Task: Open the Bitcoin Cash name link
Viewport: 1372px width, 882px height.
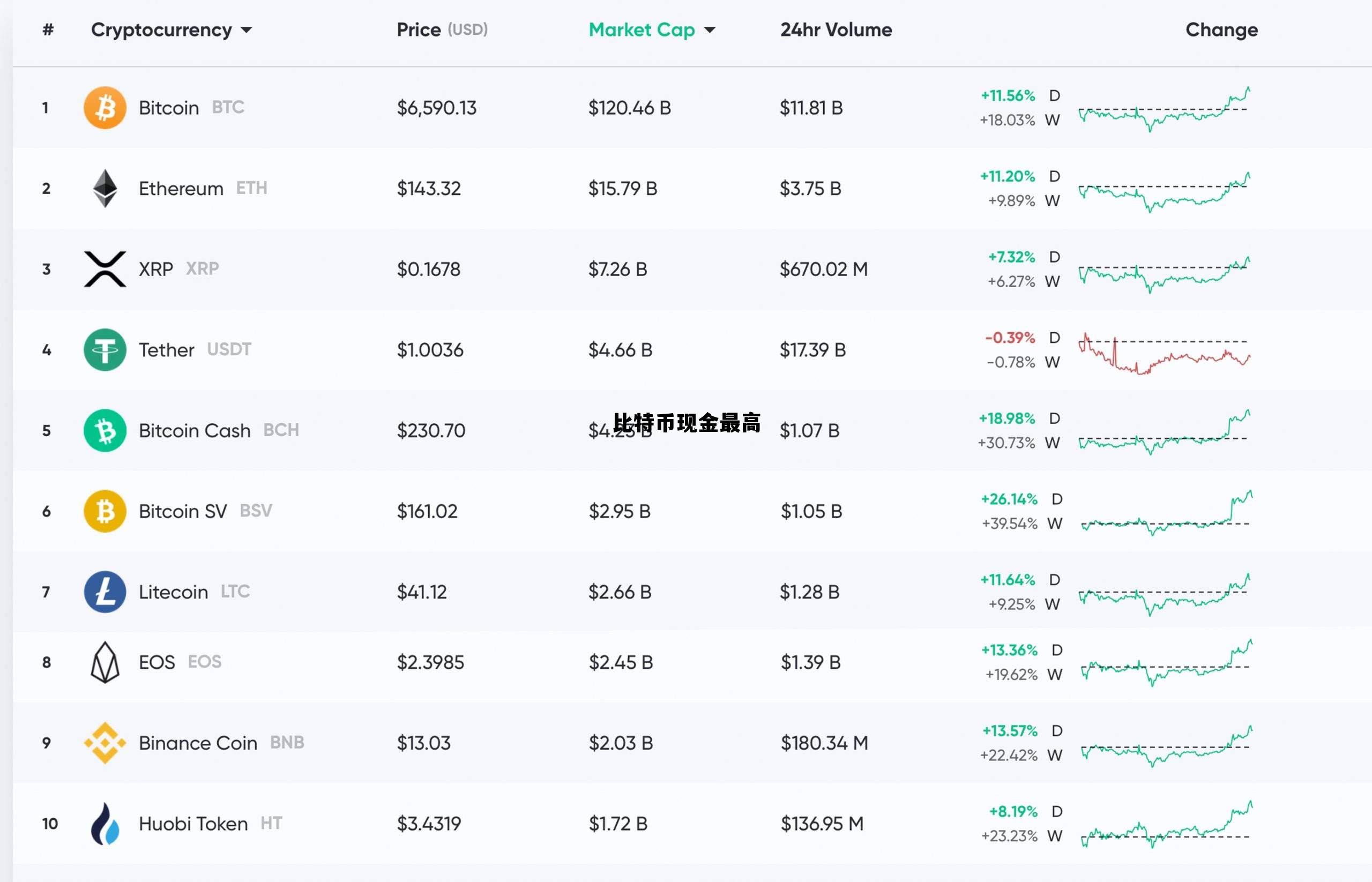Action: [x=194, y=431]
